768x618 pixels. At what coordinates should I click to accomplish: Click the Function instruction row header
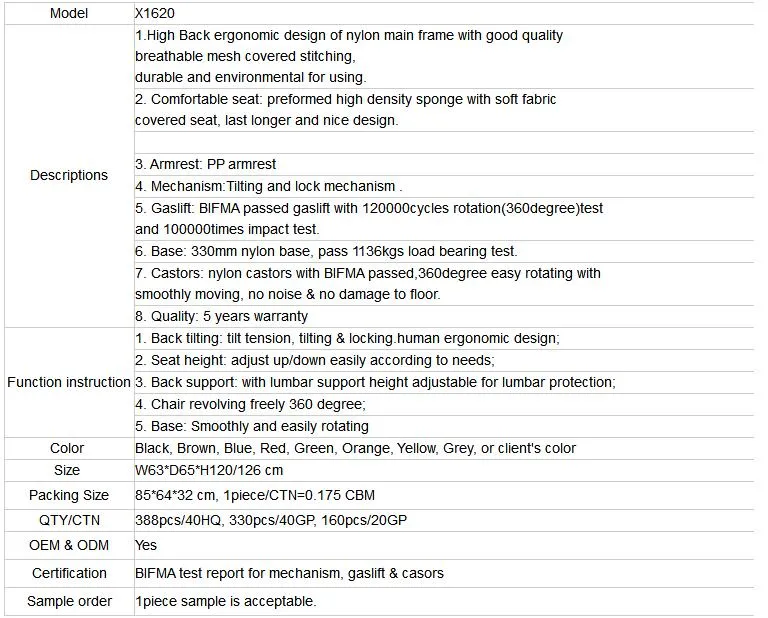pyautogui.click(x=68, y=382)
